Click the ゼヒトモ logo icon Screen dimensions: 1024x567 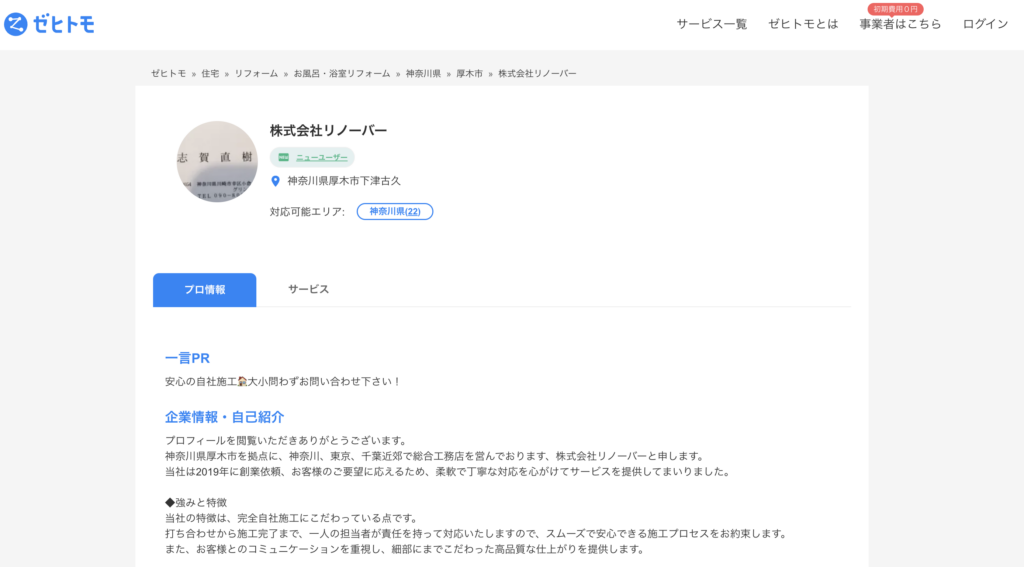[16, 24]
